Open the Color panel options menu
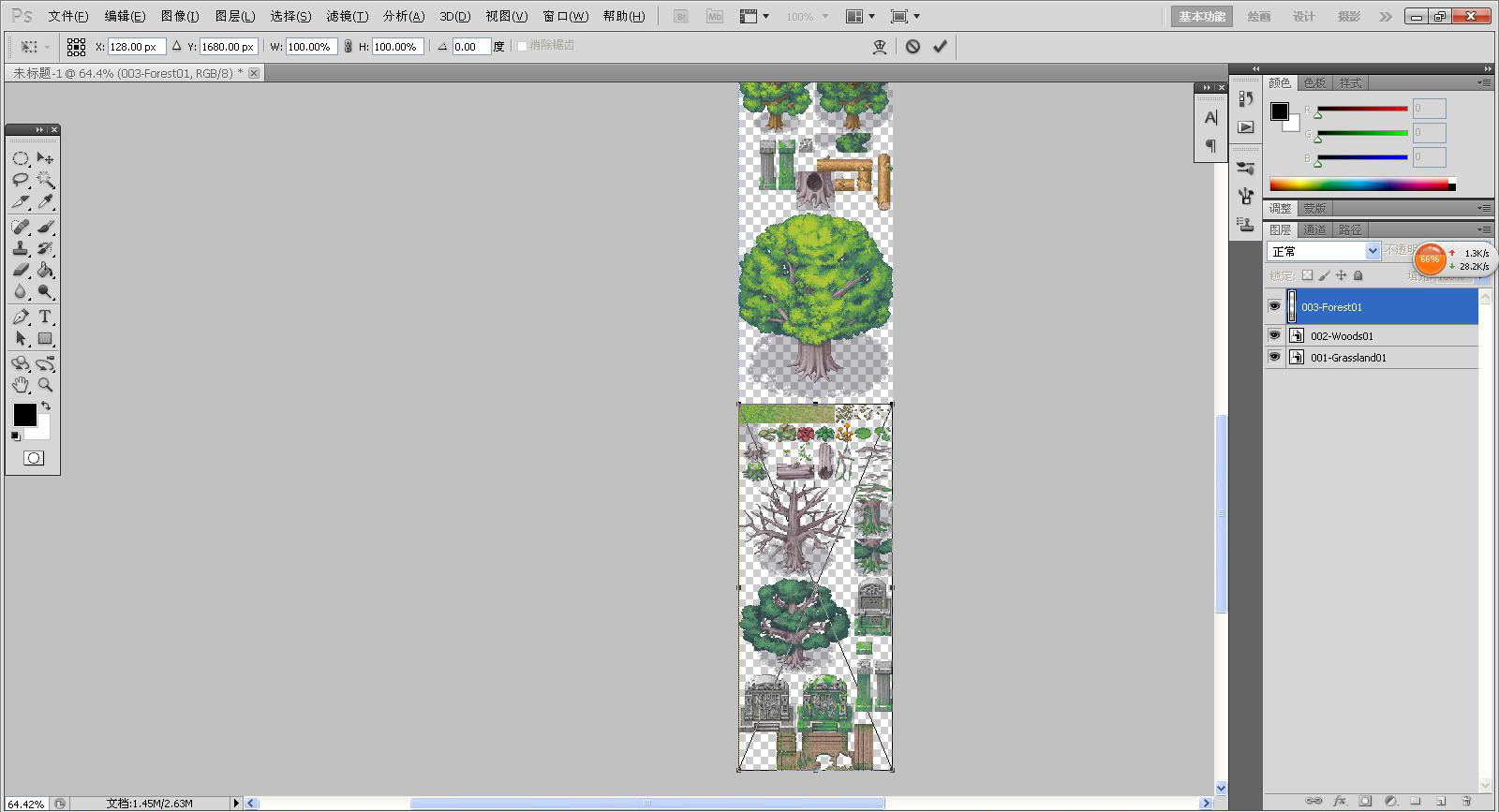This screenshot has height=812, width=1499. tap(1485, 82)
